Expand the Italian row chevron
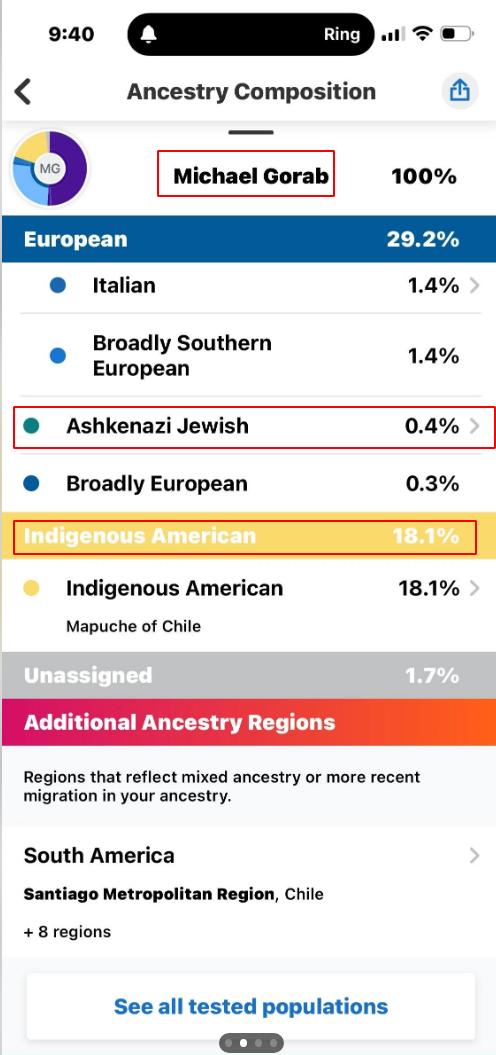496x1055 pixels. pos(474,286)
